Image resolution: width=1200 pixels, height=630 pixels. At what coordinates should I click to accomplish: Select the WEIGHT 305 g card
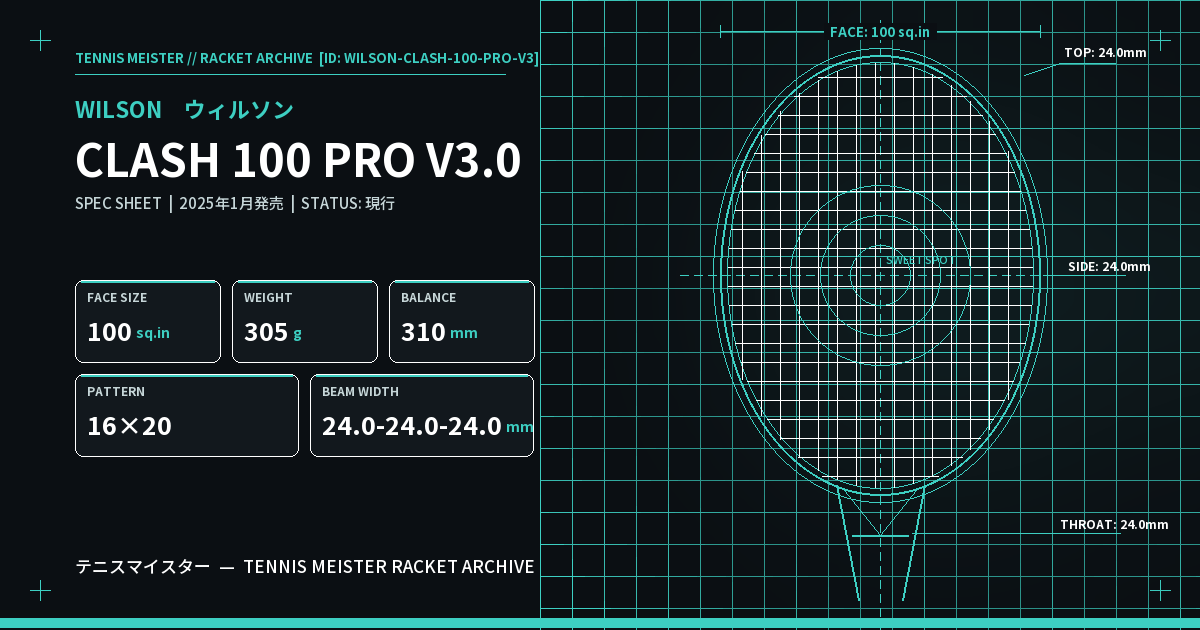point(305,321)
